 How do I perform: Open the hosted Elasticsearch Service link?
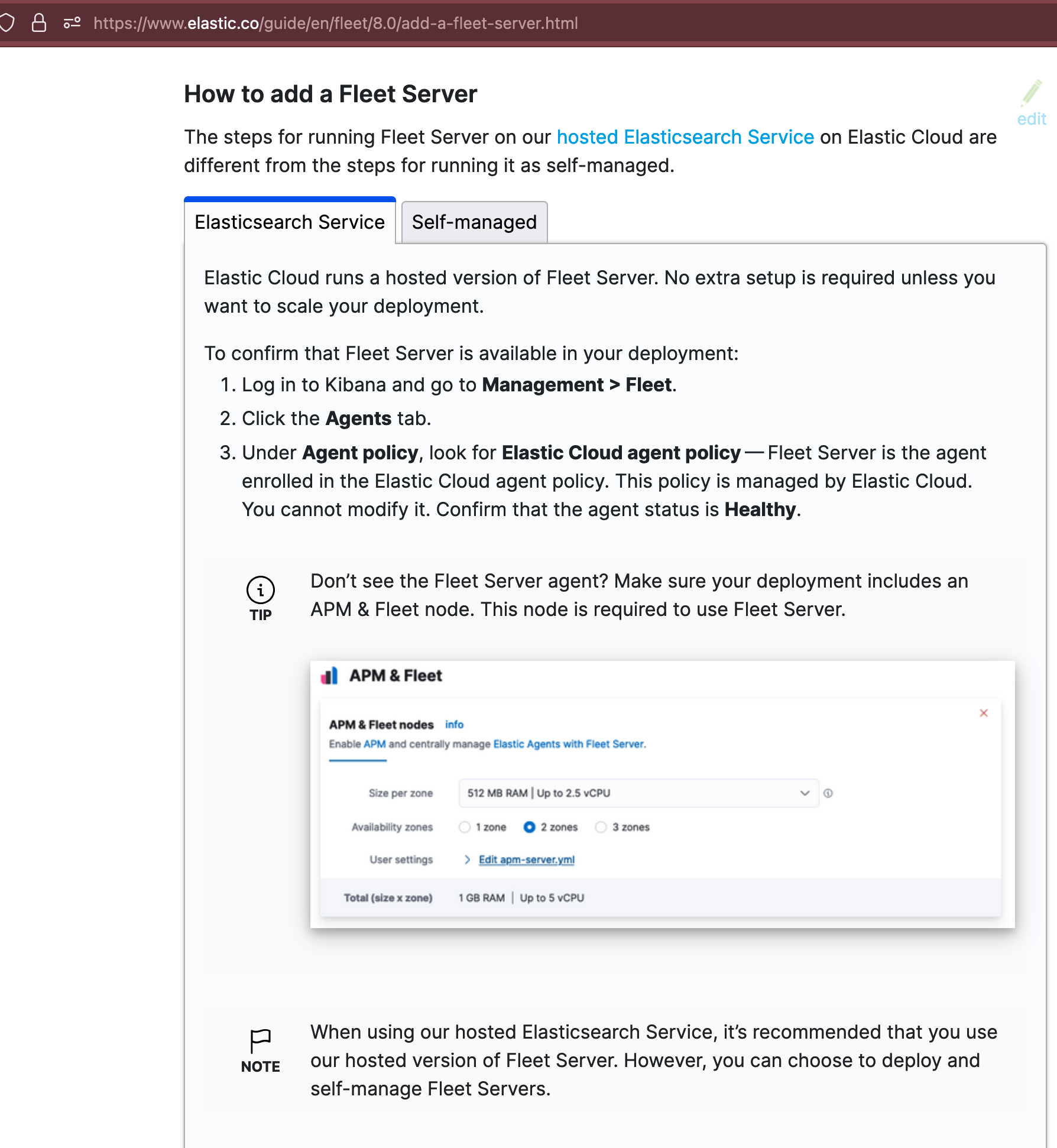(x=685, y=137)
